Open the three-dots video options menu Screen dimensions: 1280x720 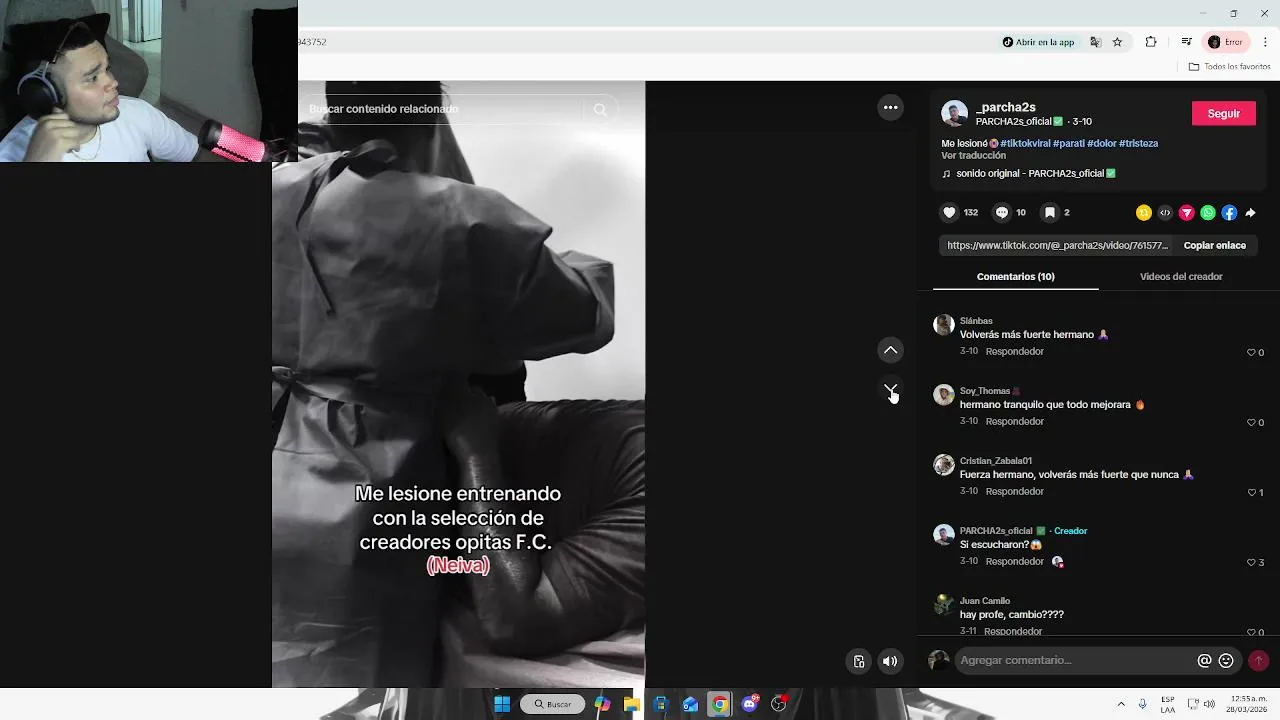pyautogui.click(x=890, y=108)
